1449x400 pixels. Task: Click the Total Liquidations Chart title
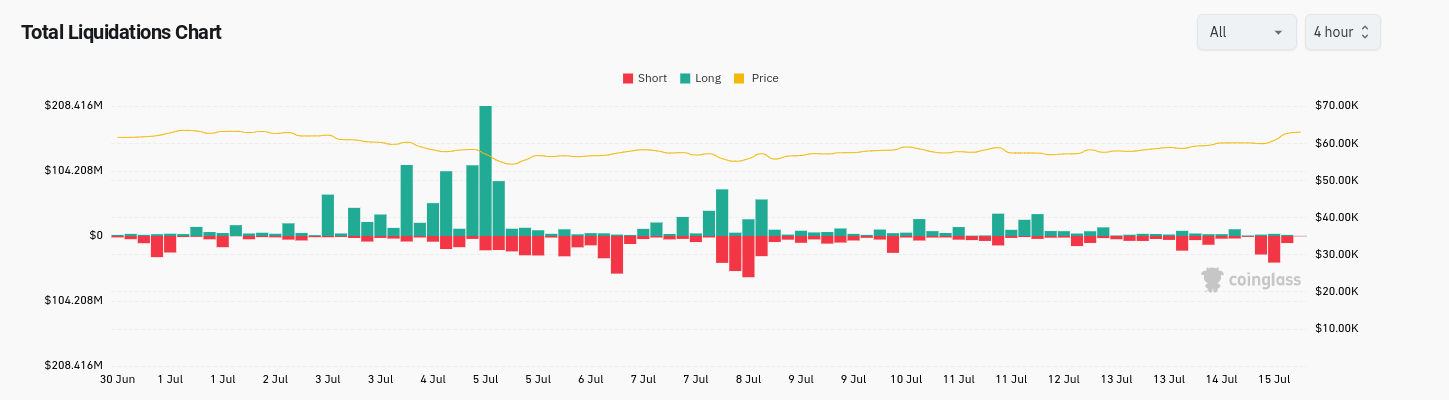tap(121, 32)
